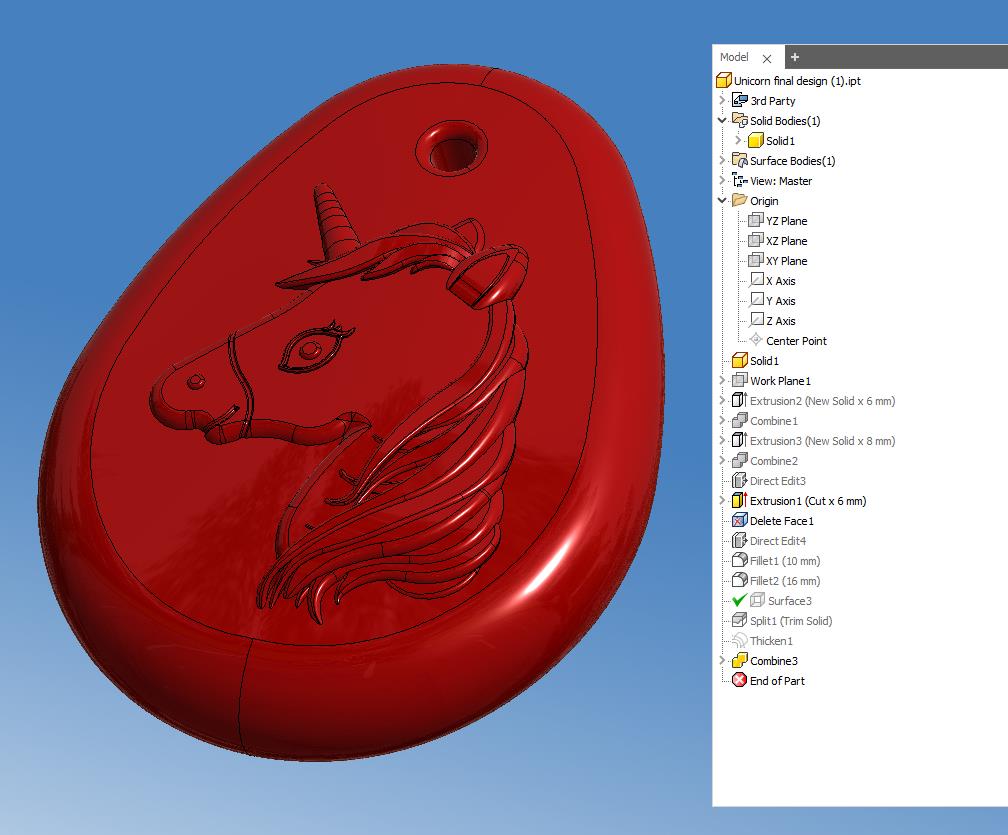Select the Z Axis icon
Viewport: 1008px width, 835px height.
[756, 320]
